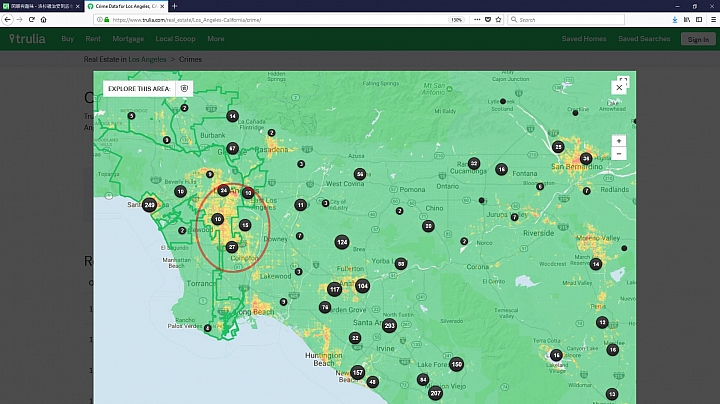Image resolution: width=720 pixels, height=404 pixels.
Task: Click the Torrance map label
Action: pyautogui.click(x=200, y=284)
